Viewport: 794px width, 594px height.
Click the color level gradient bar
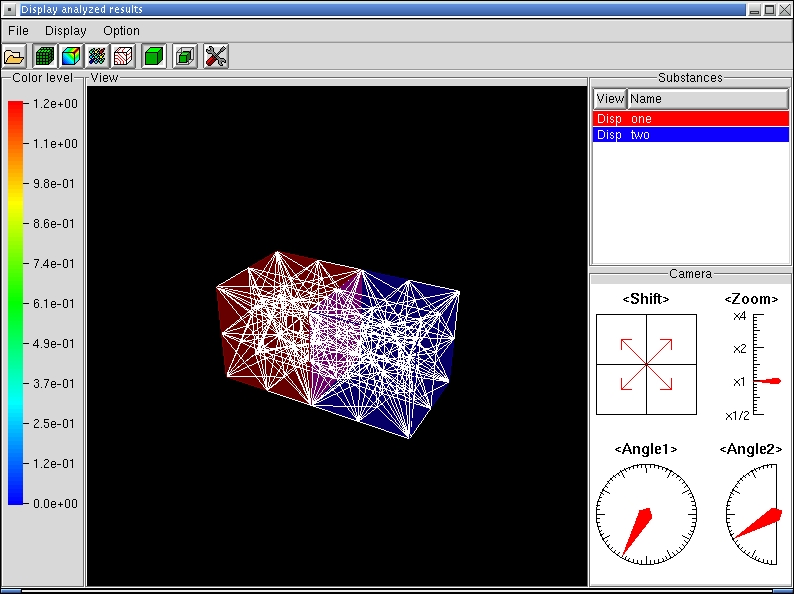(15, 303)
